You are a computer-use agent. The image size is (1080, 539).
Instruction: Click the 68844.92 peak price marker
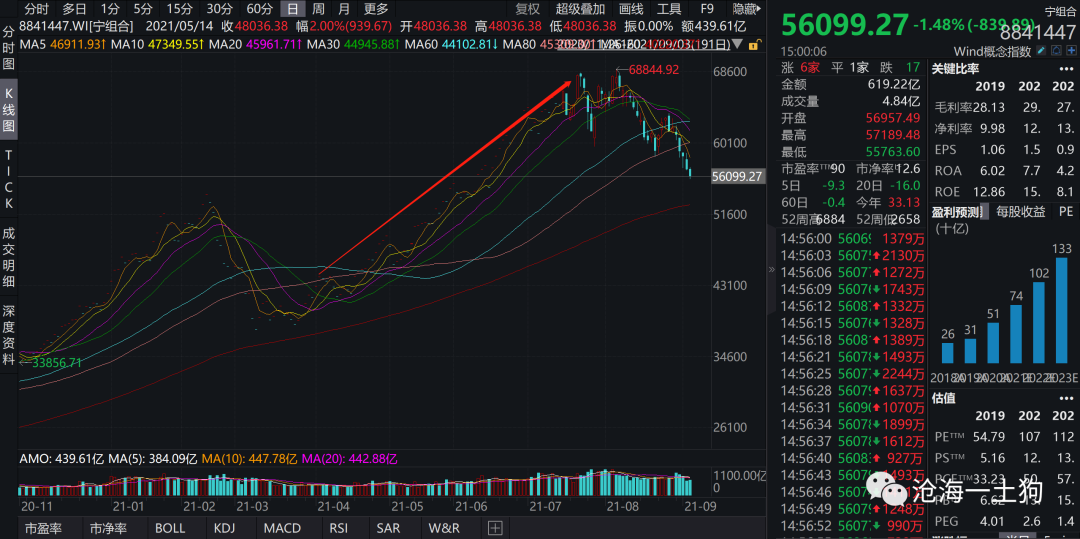click(x=654, y=70)
